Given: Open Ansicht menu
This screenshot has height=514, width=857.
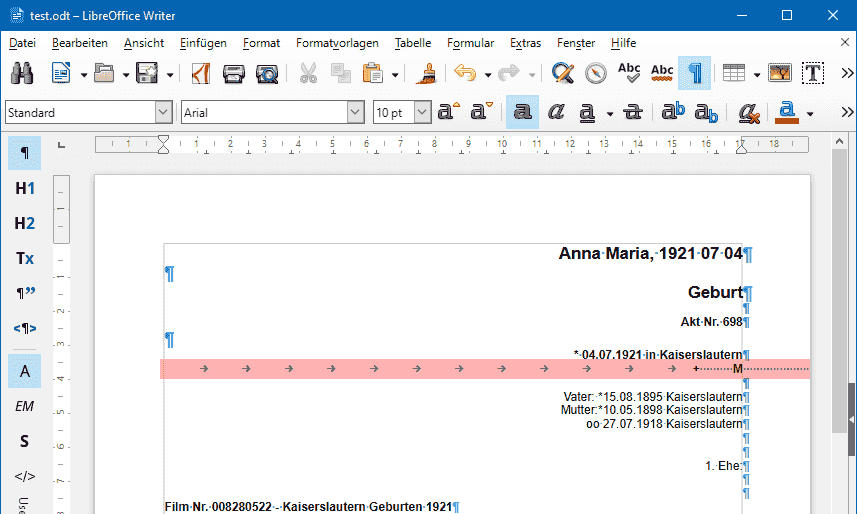Looking at the screenshot, I should 144,43.
